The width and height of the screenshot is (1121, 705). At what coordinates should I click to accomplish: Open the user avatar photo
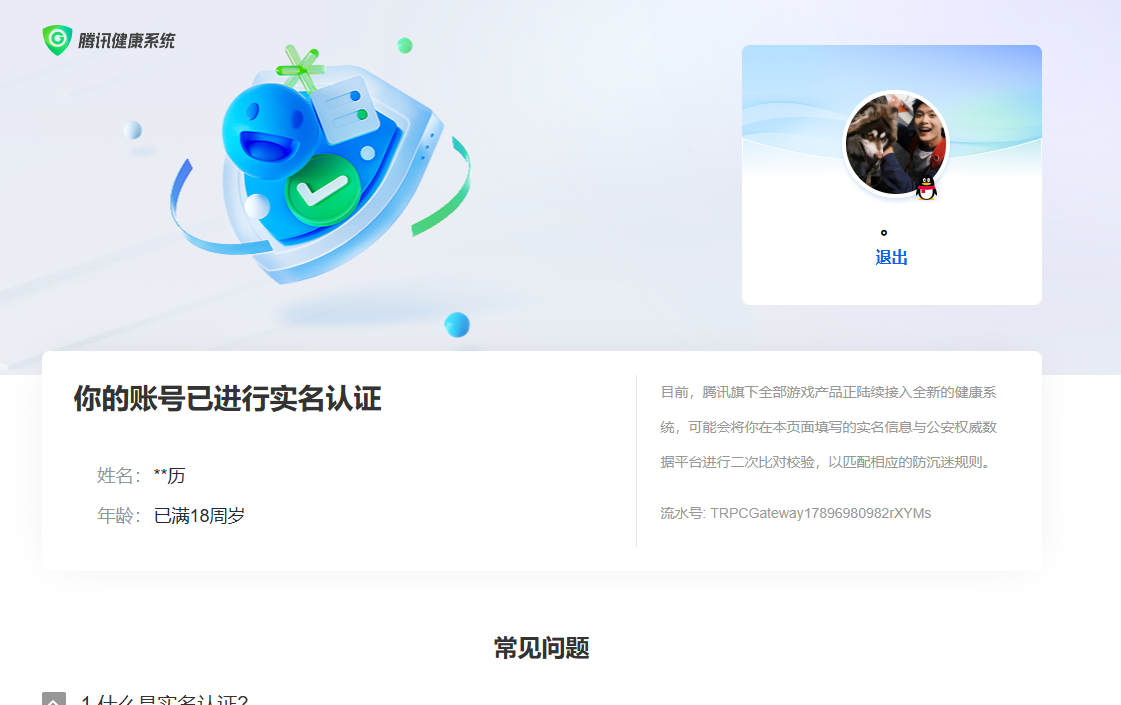[896, 144]
